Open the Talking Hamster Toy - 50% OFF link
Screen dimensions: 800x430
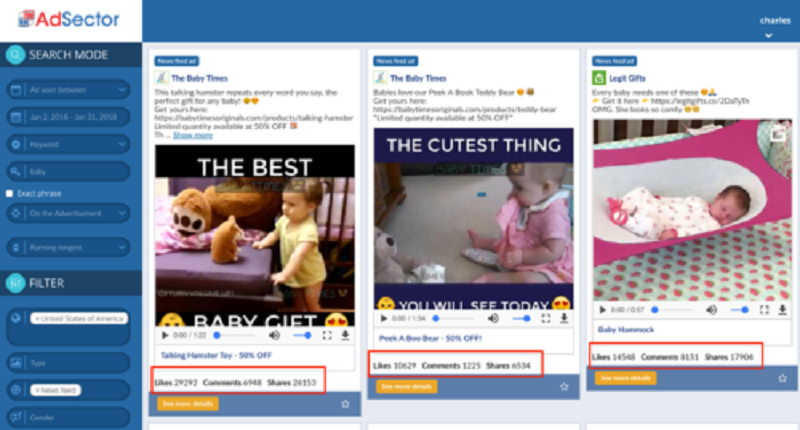point(216,355)
